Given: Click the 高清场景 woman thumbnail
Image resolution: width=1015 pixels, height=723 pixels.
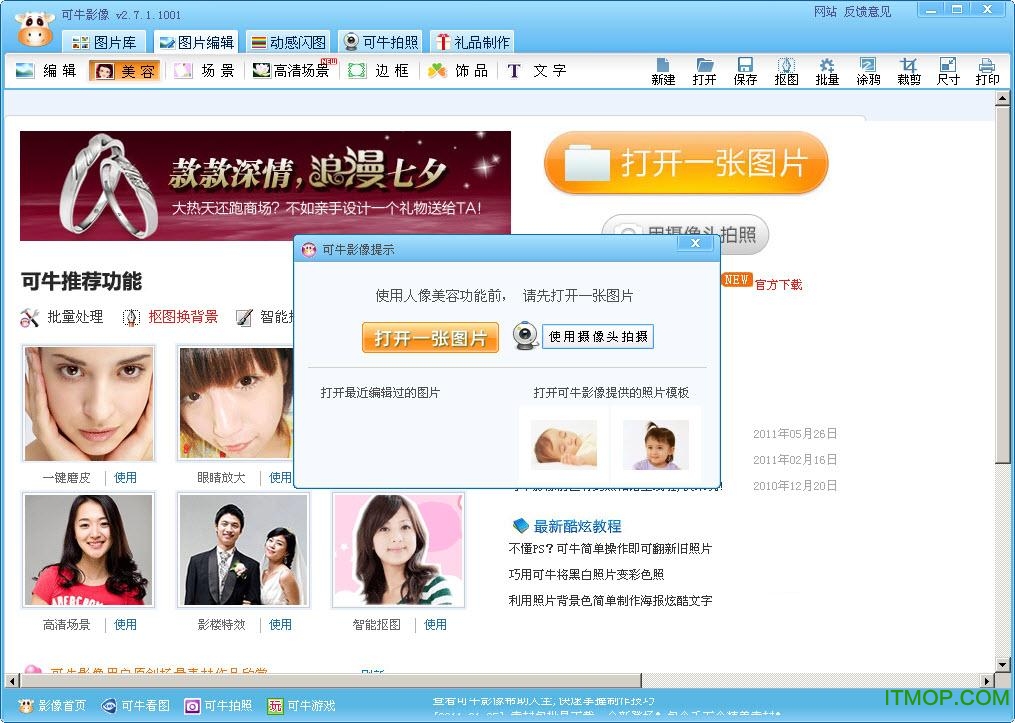Looking at the screenshot, I should tap(89, 550).
